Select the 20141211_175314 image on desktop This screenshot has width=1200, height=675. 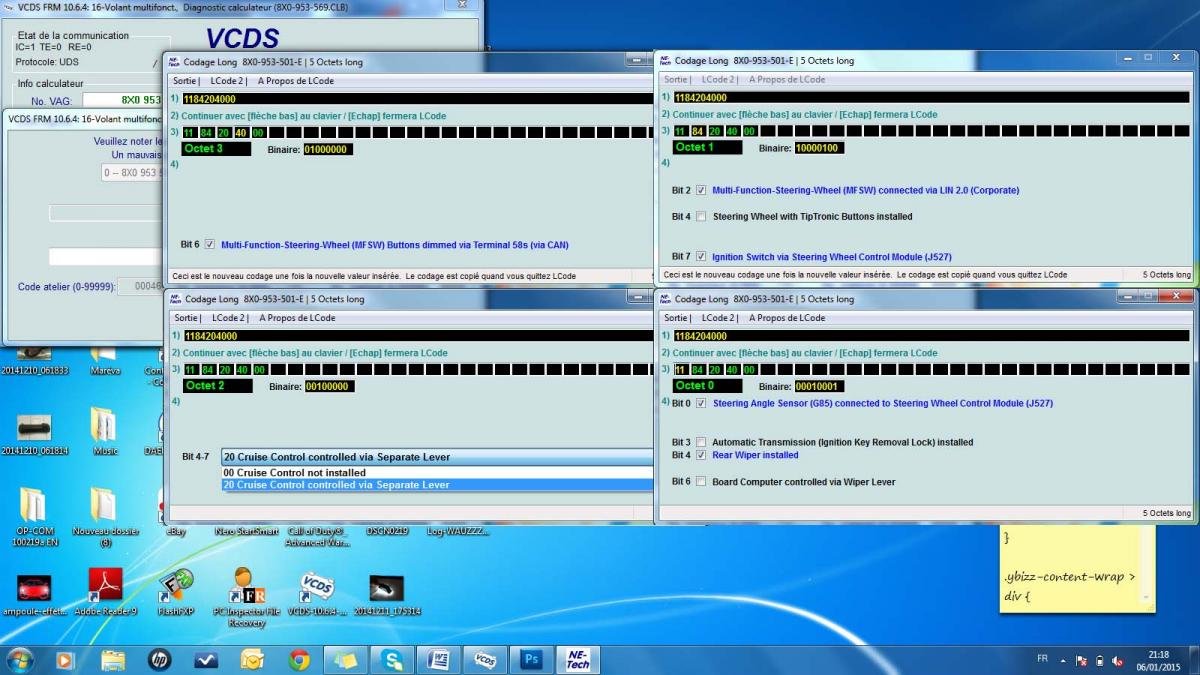point(387,592)
